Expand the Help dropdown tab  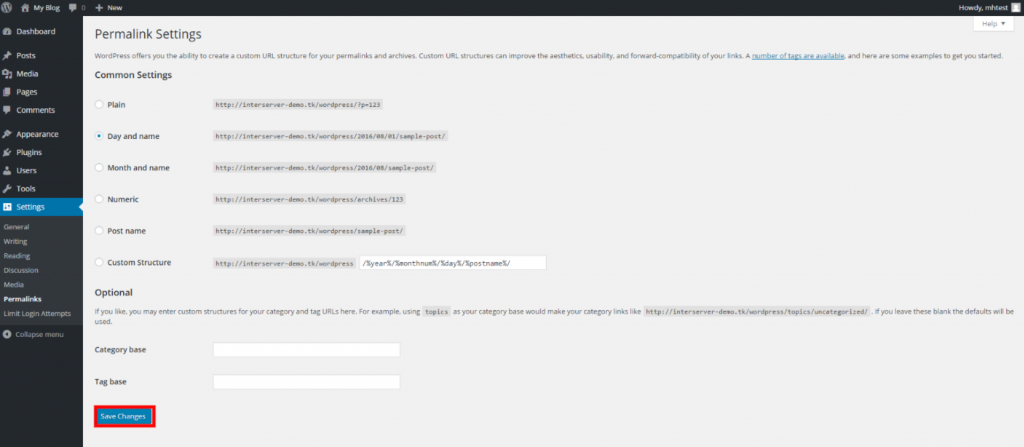pos(994,24)
